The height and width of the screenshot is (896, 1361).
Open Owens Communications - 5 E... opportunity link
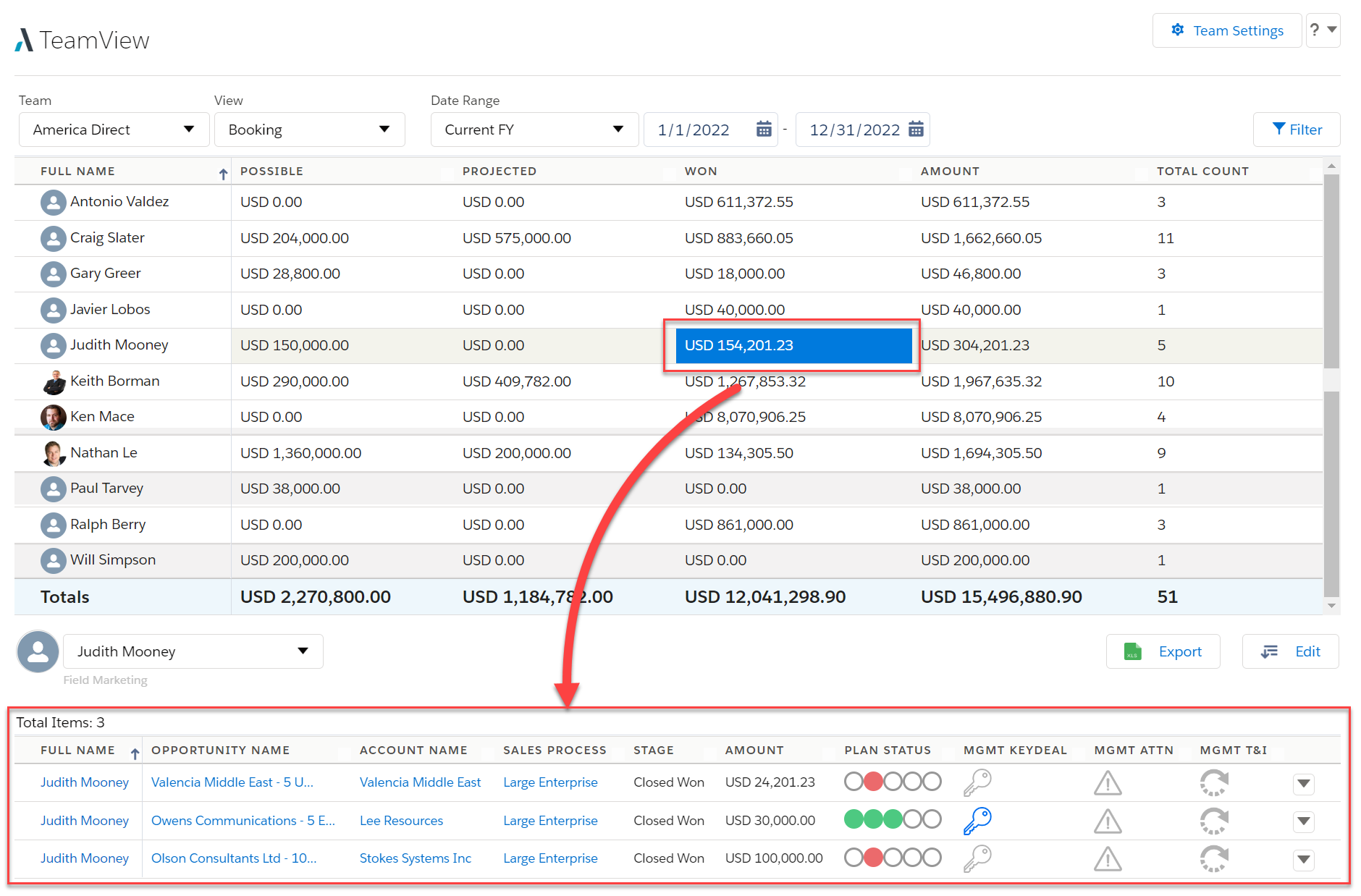pyautogui.click(x=243, y=821)
